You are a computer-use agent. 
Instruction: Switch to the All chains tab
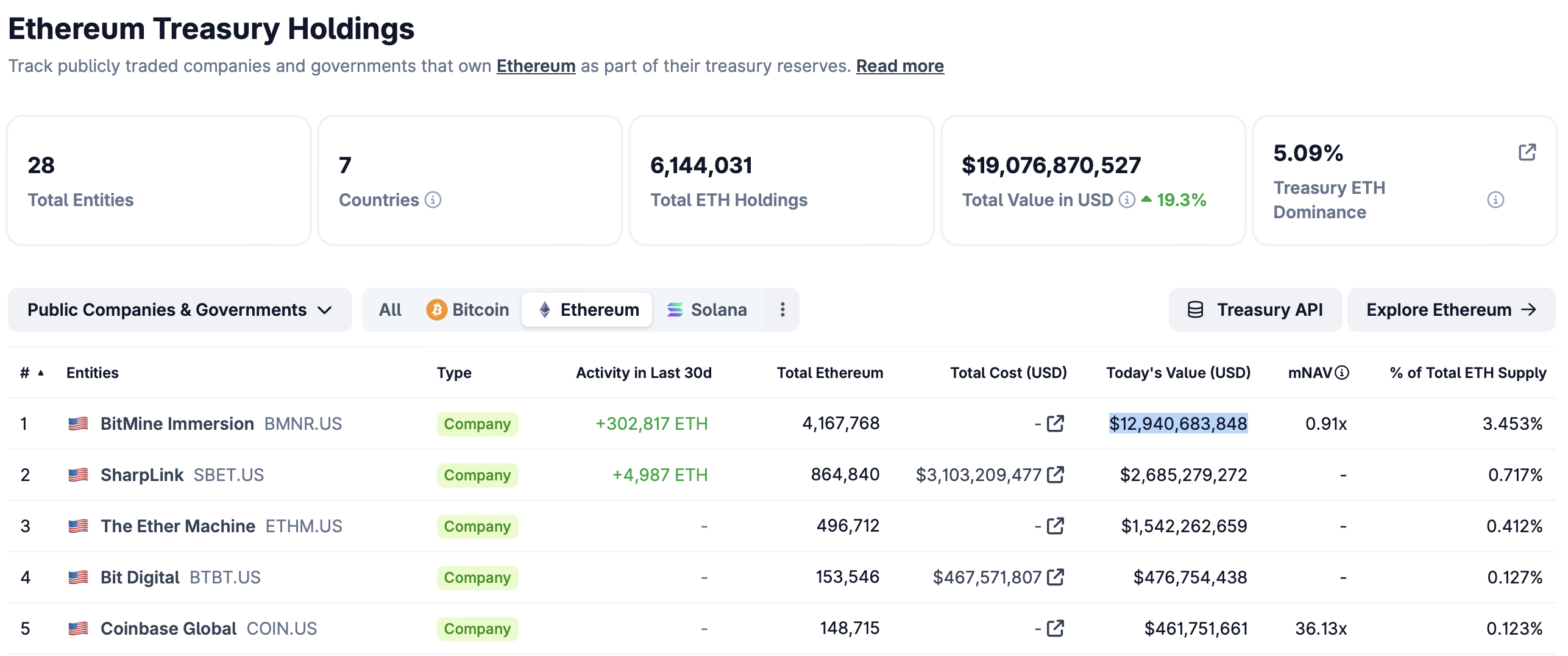click(x=391, y=310)
